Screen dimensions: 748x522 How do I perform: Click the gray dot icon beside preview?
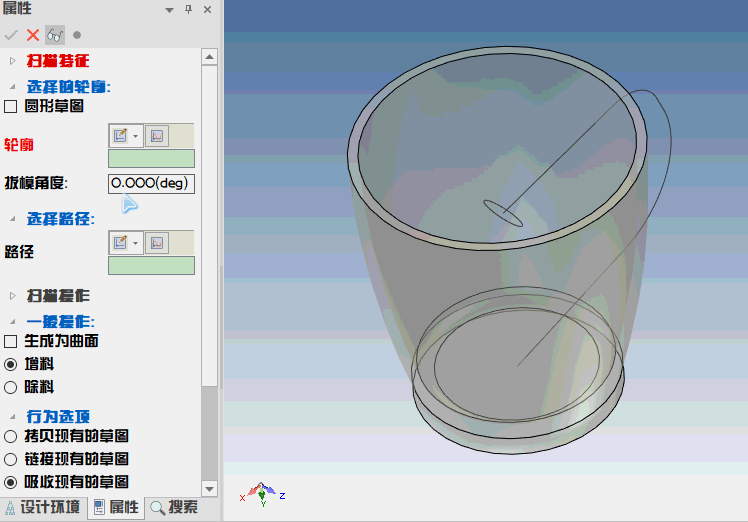[77, 35]
